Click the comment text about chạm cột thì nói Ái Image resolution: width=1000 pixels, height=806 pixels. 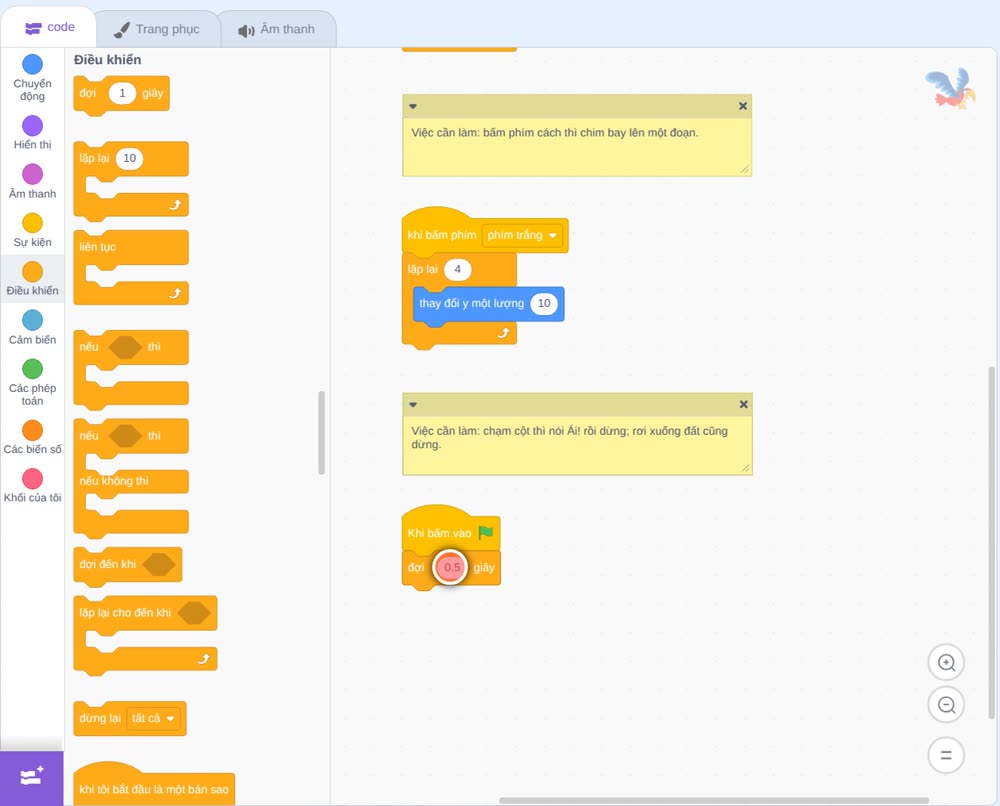click(570, 437)
